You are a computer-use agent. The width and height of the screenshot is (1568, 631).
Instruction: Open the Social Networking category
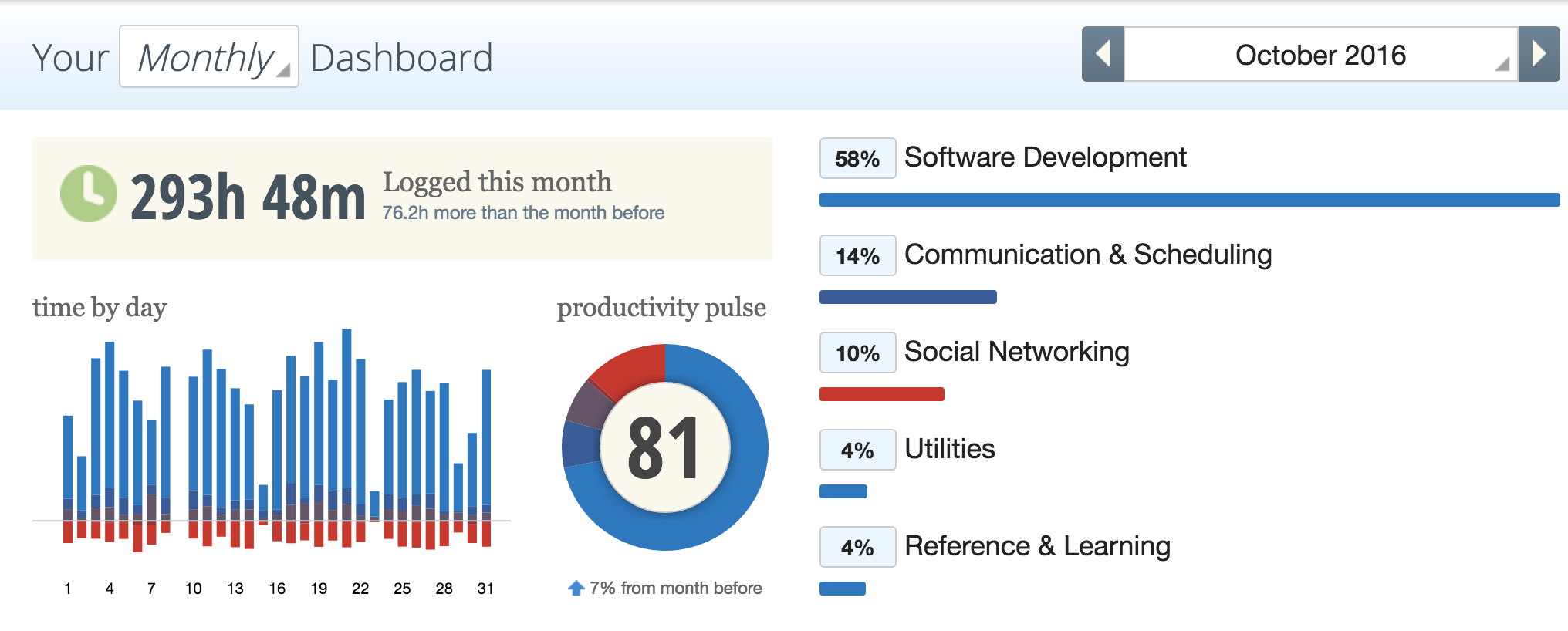pos(1016,352)
